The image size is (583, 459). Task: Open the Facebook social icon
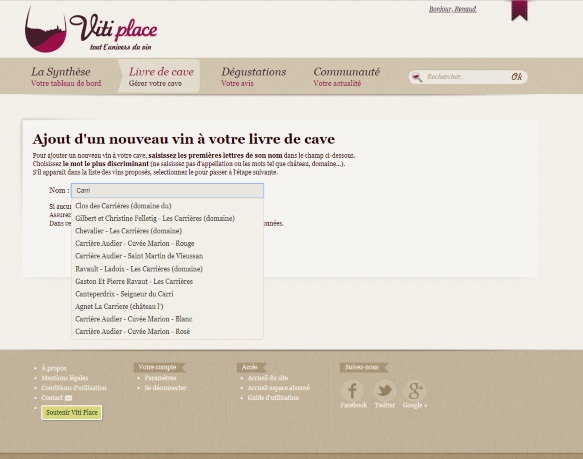point(352,390)
